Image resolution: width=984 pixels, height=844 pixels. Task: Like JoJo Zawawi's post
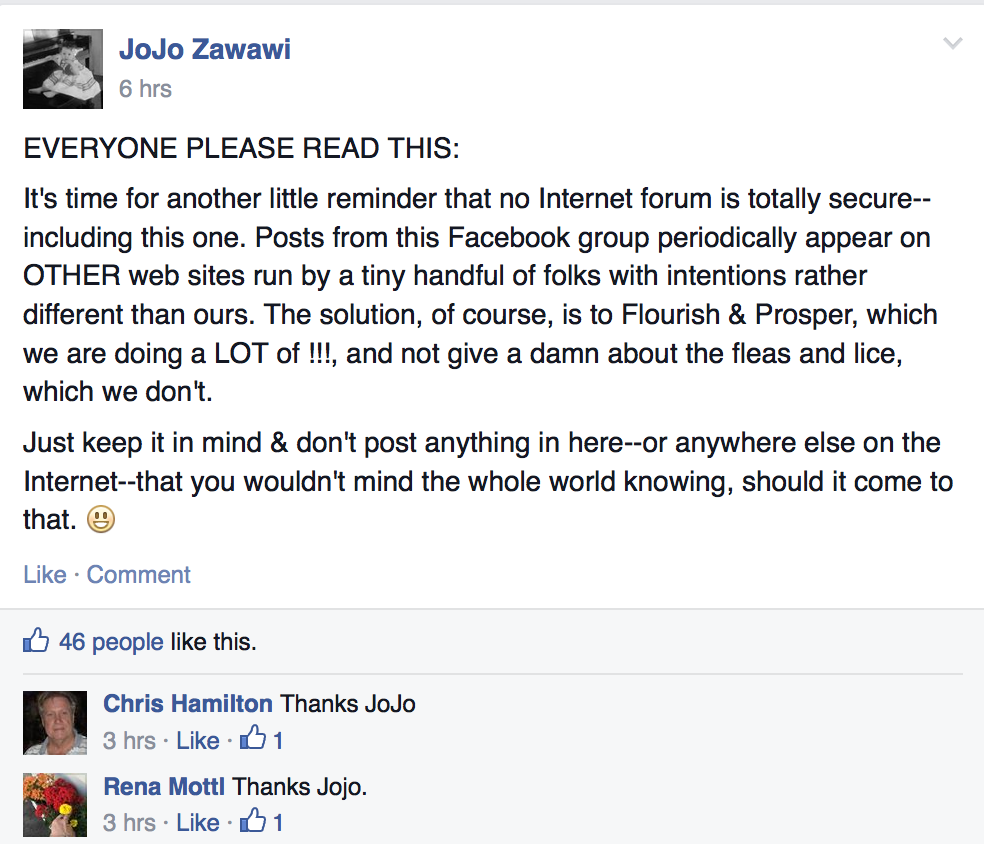45,574
